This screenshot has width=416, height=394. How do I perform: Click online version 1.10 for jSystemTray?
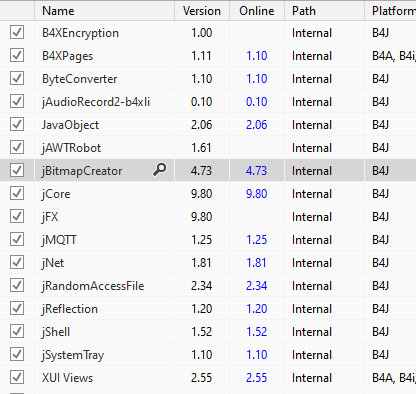coord(257,355)
